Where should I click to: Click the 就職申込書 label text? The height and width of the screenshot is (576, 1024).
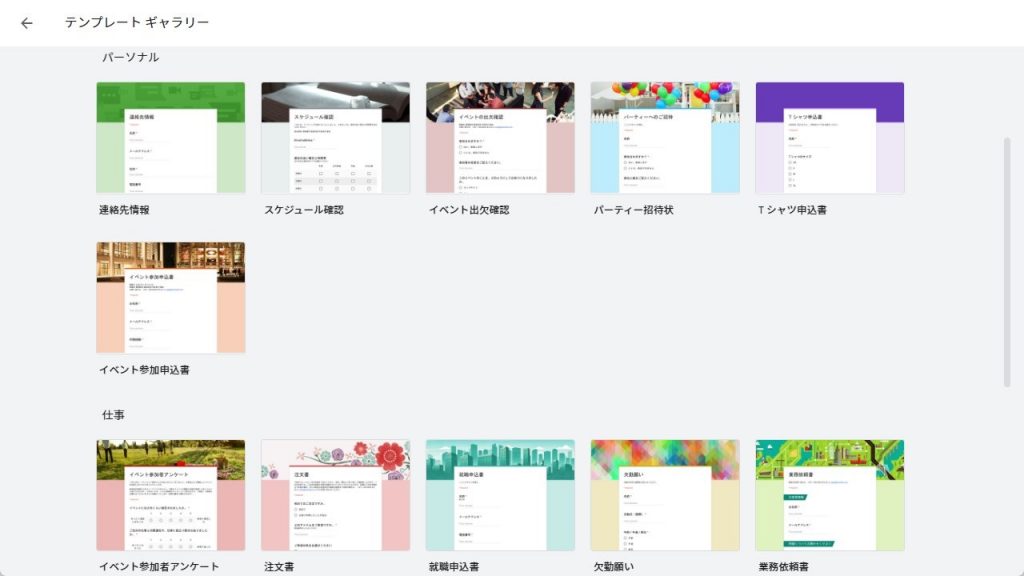454,567
